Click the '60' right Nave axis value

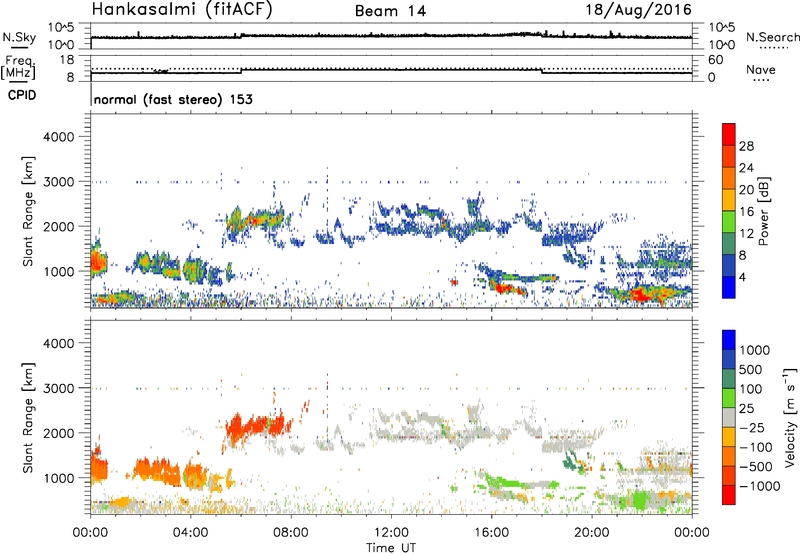click(716, 60)
